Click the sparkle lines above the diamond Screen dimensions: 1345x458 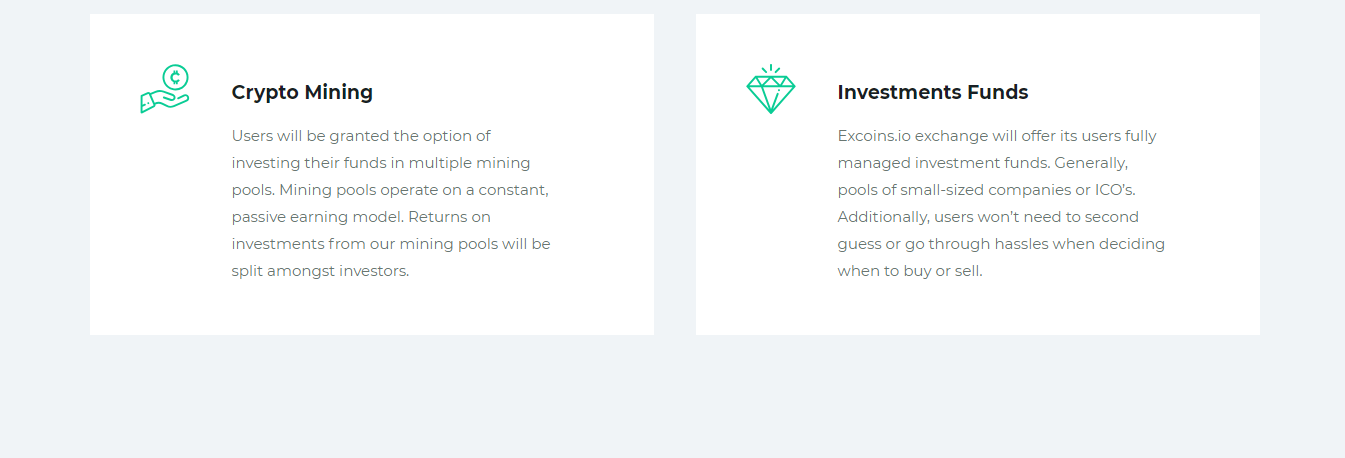tap(771, 70)
